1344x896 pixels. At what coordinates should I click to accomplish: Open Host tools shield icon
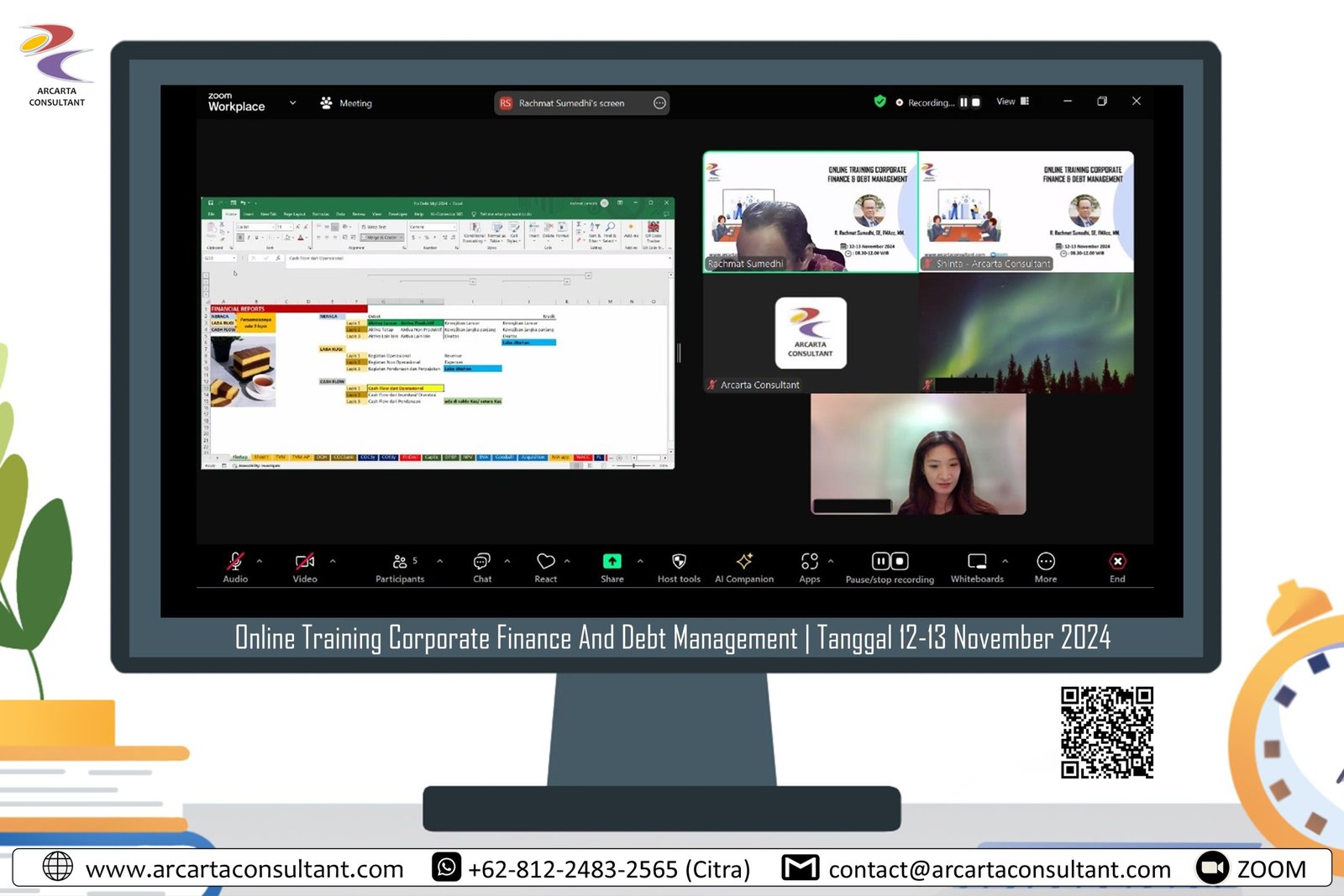[679, 562]
